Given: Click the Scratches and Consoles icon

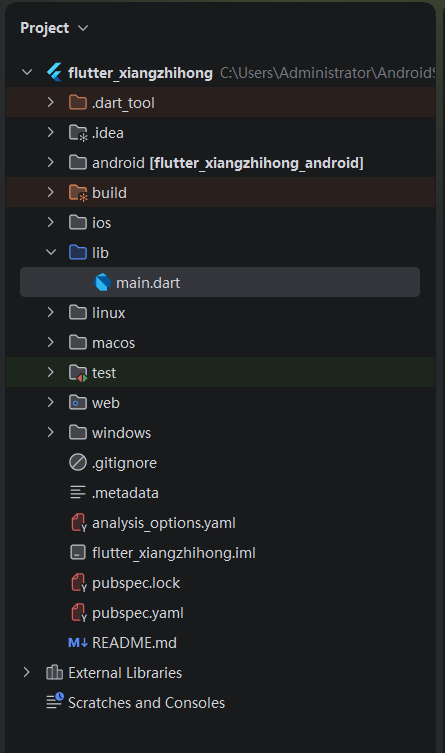Looking at the screenshot, I should pos(54,703).
